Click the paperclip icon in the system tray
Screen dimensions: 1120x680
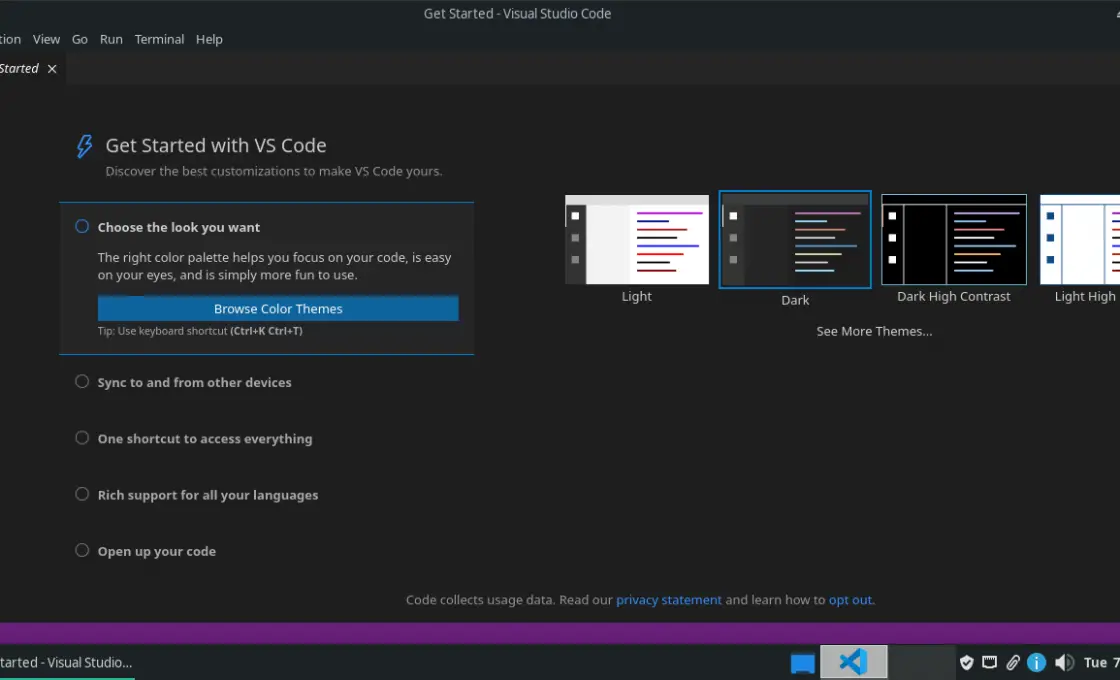(x=1013, y=662)
